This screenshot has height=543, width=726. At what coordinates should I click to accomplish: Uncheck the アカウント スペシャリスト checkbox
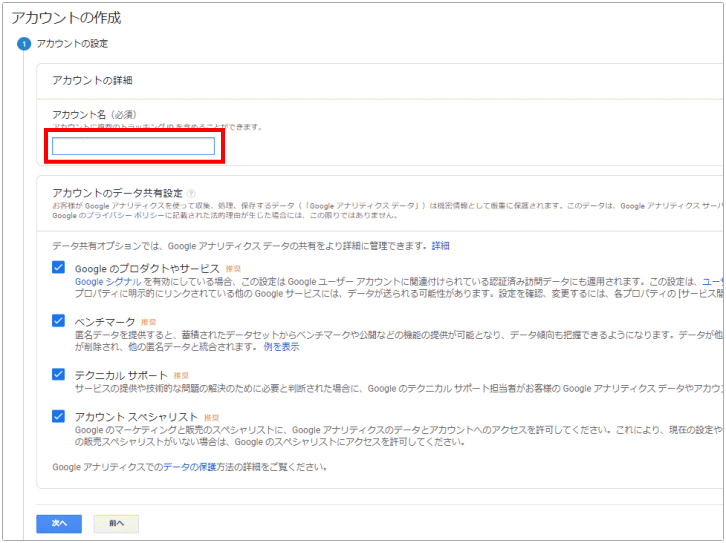(x=58, y=416)
